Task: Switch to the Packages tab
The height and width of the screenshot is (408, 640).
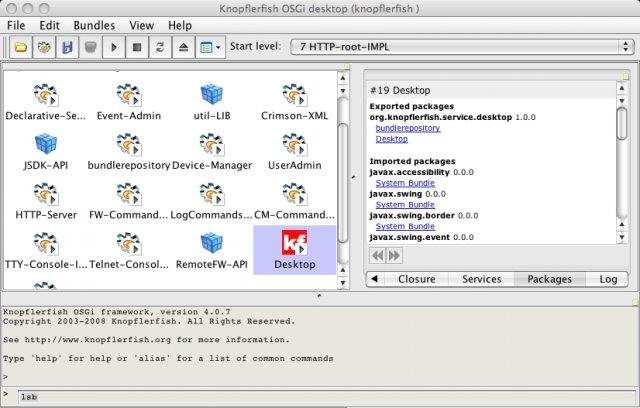Action: (549, 279)
